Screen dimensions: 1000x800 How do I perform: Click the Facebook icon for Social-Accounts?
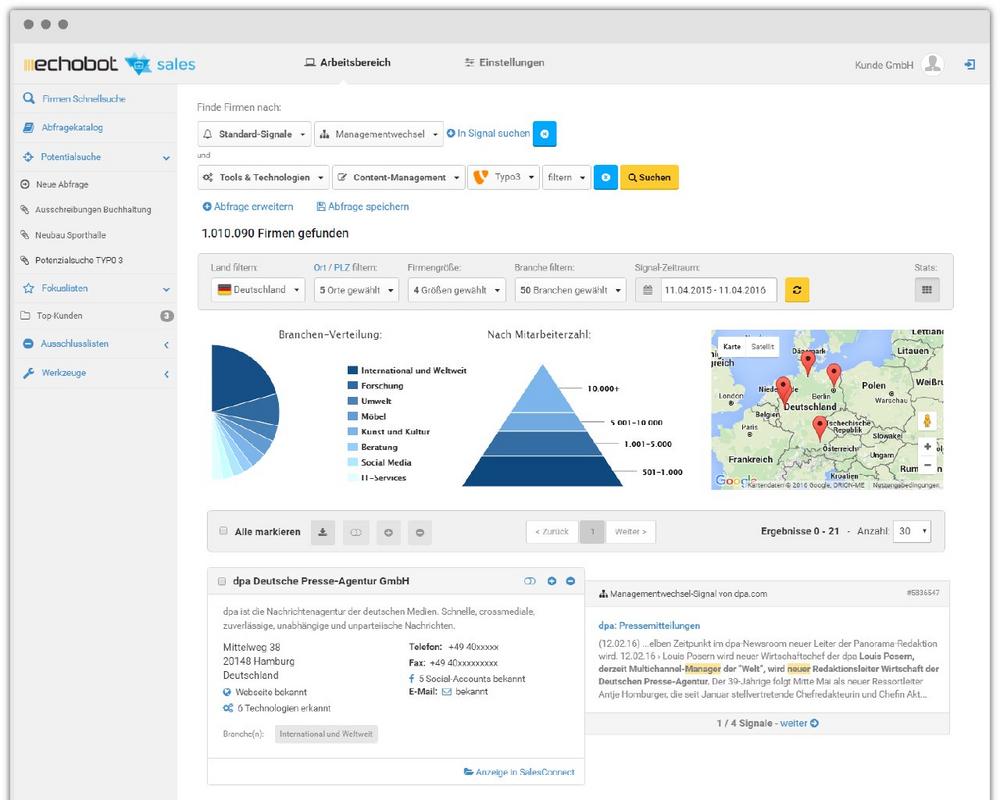[x=411, y=678]
